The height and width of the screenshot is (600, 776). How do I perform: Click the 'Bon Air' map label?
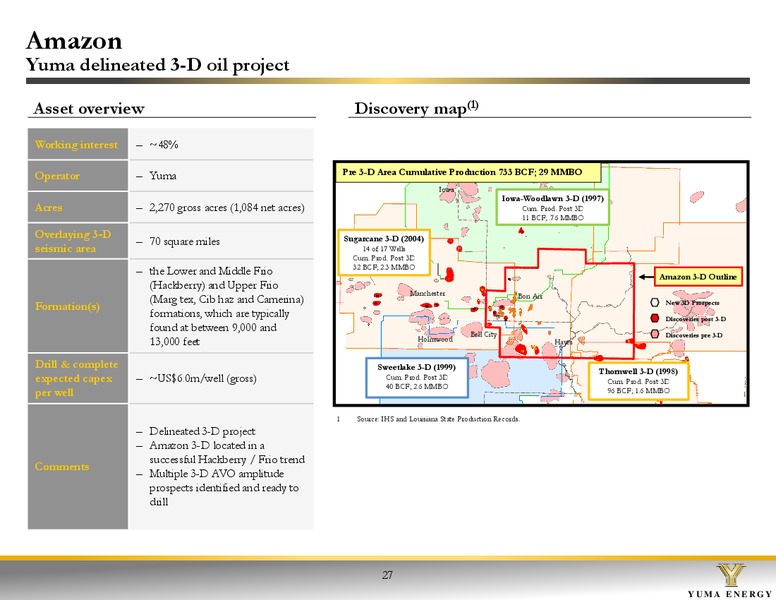pyautogui.click(x=530, y=296)
